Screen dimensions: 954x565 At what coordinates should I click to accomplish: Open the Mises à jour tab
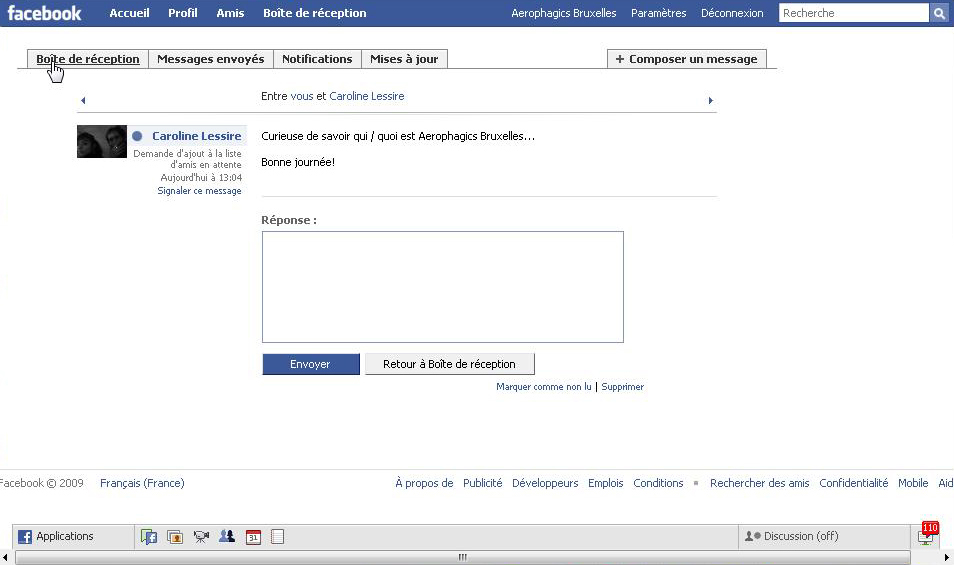(404, 59)
